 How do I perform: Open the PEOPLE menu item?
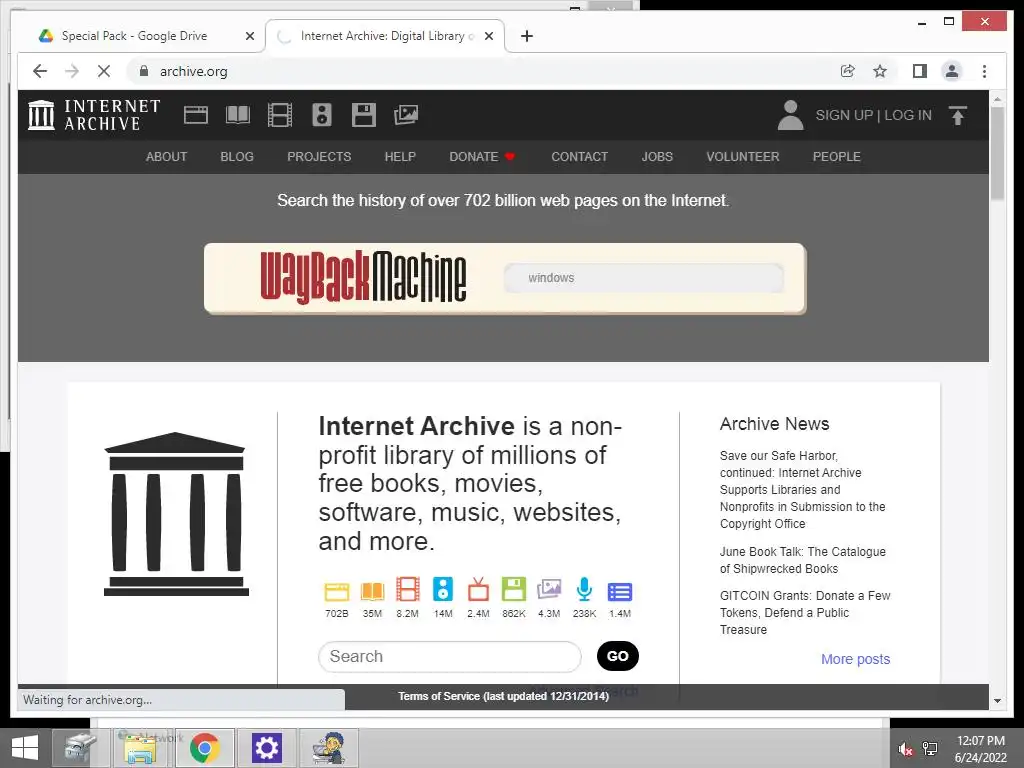[x=837, y=157]
